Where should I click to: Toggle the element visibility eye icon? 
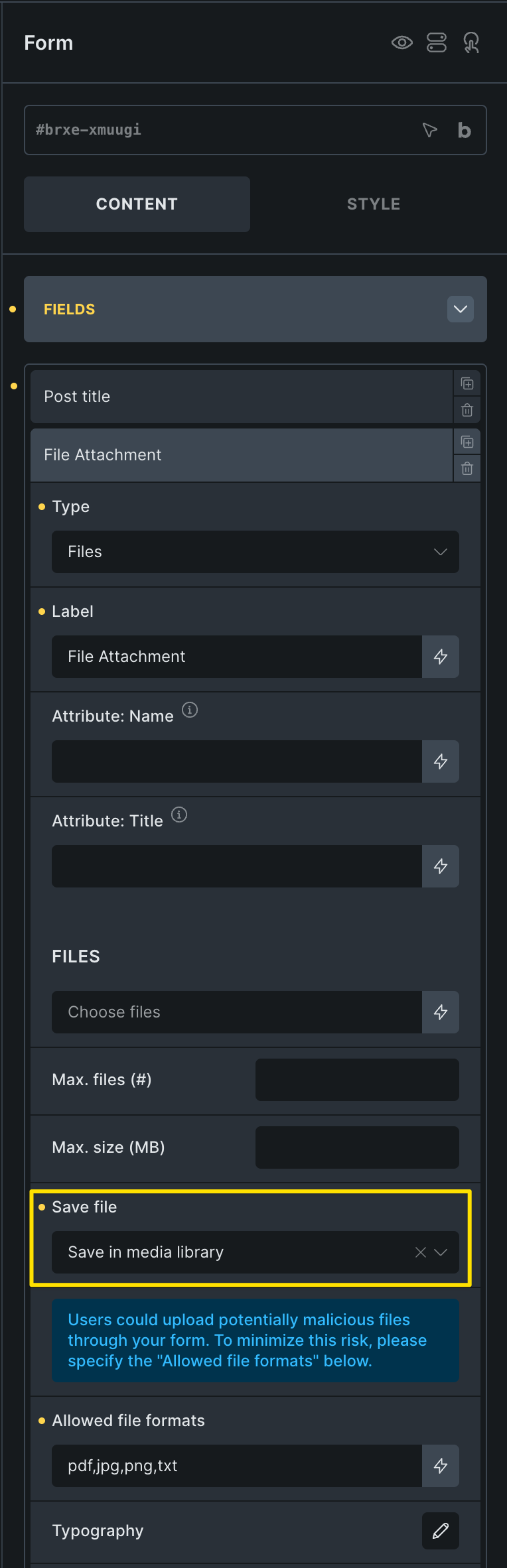(402, 43)
